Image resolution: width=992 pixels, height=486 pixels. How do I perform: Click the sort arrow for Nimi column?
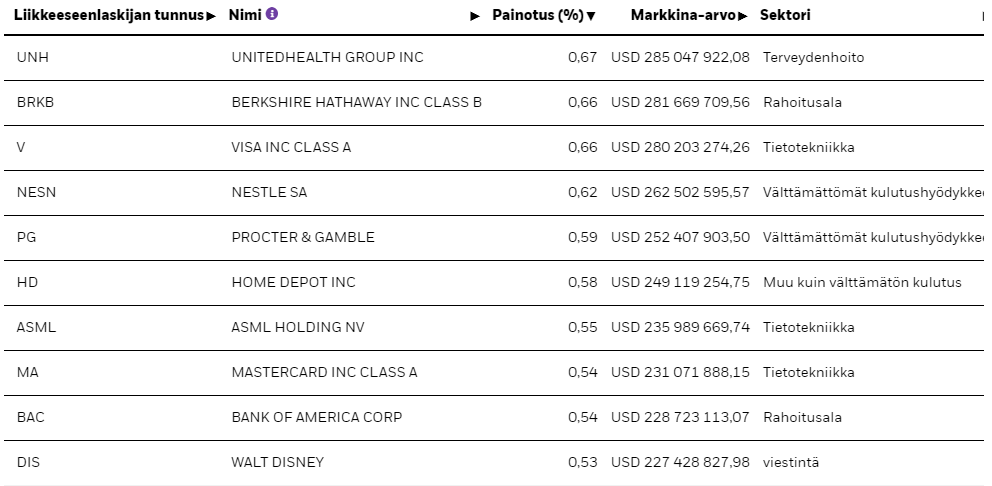pos(475,16)
